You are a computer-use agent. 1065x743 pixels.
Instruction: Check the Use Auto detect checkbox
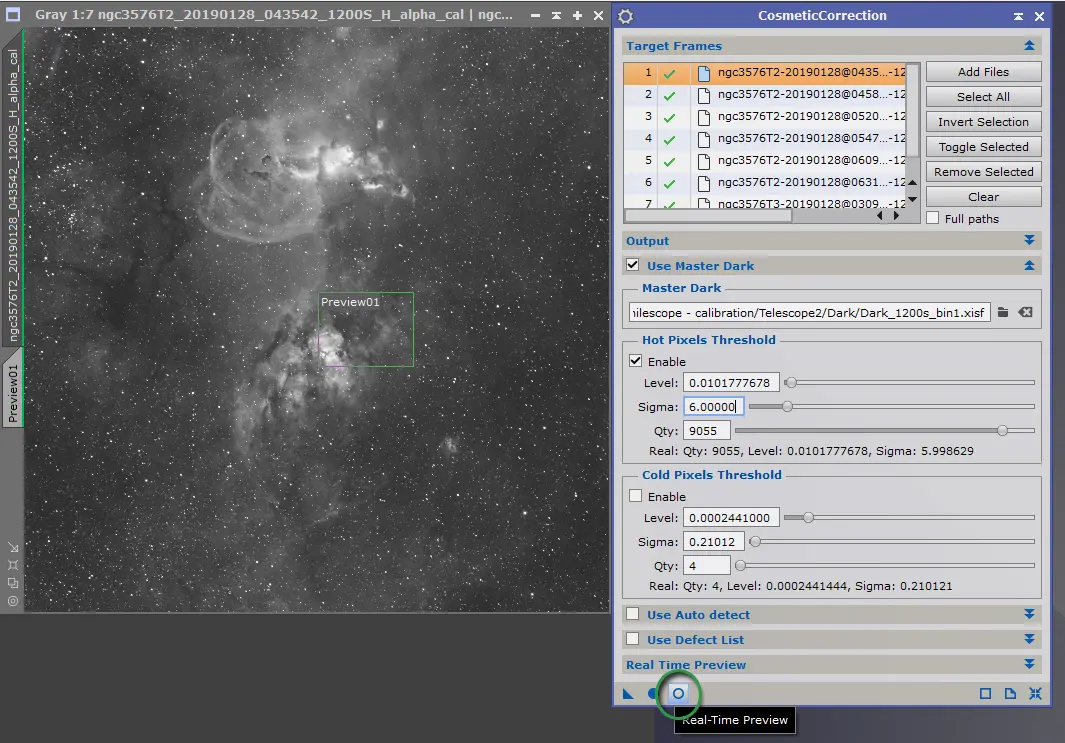click(x=633, y=614)
